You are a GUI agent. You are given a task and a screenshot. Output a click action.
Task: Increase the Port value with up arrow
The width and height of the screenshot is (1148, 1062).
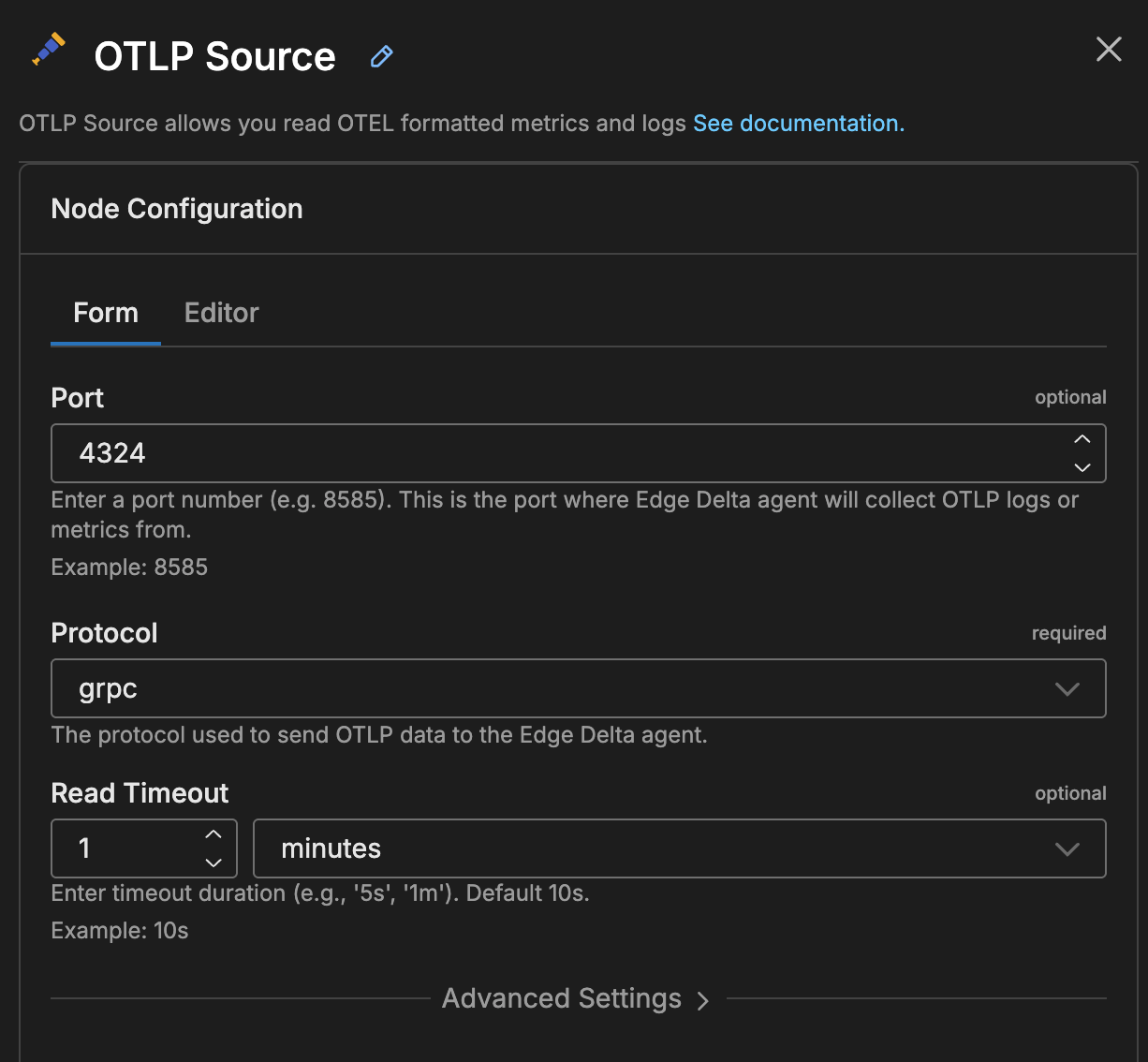click(x=1082, y=440)
